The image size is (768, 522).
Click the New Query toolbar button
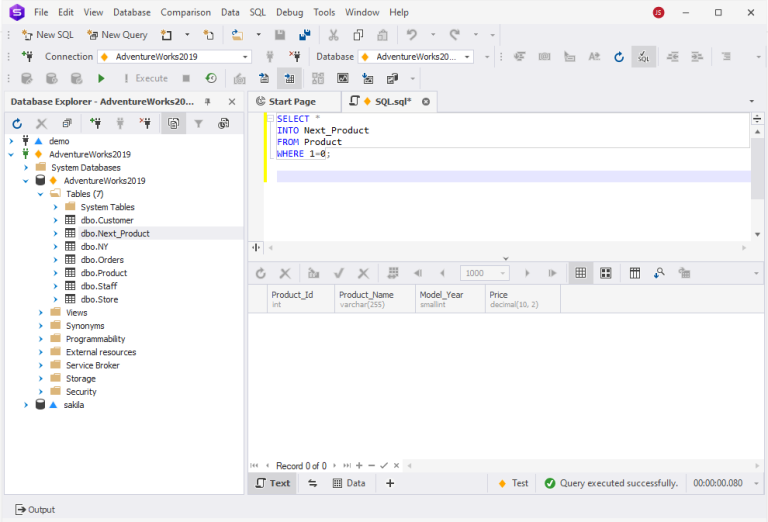(x=117, y=35)
